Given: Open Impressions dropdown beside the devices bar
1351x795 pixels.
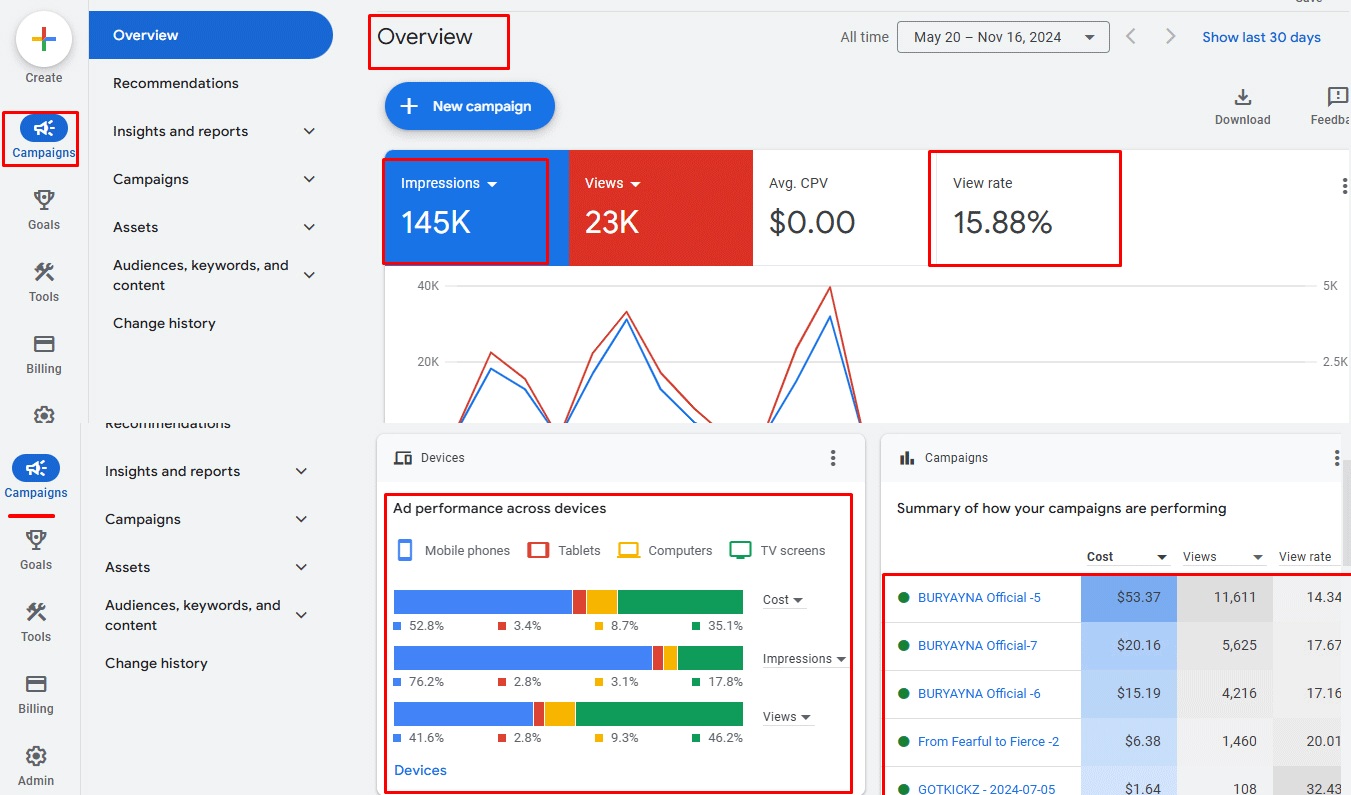Looking at the screenshot, I should 804,660.
